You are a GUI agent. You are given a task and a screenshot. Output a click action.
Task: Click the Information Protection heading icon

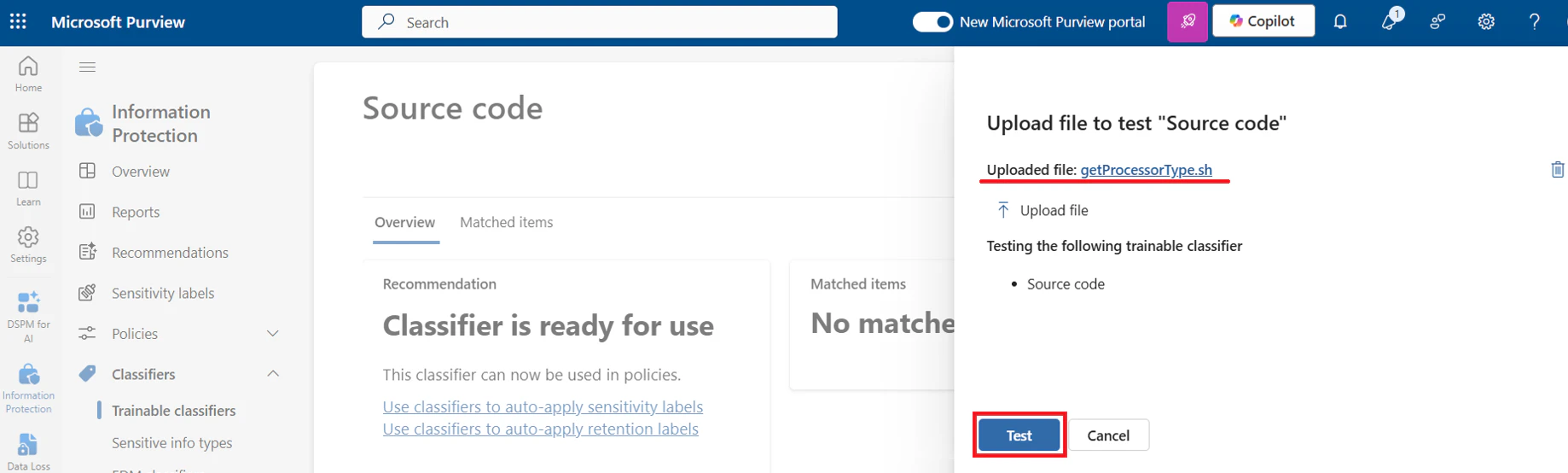(x=89, y=123)
